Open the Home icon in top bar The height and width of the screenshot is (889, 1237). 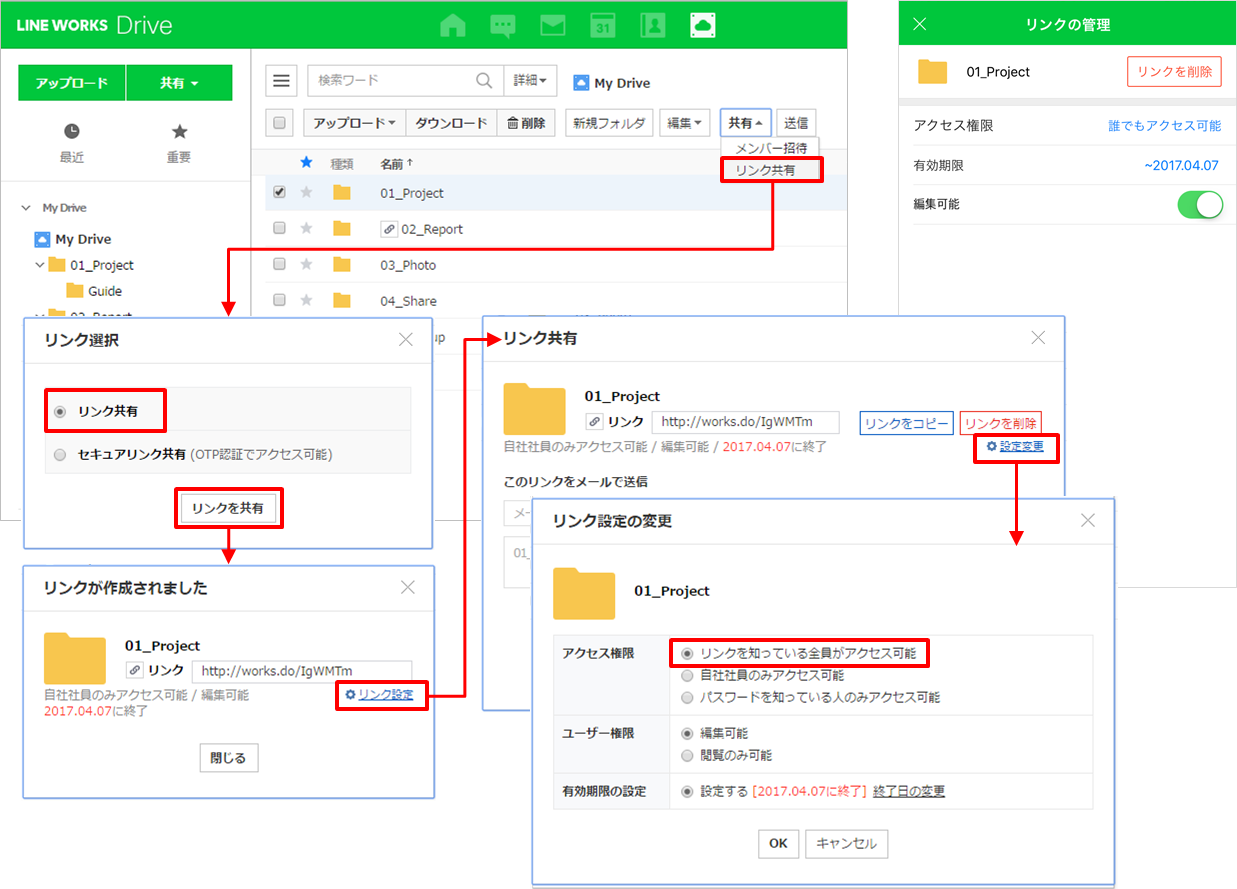click(x=453, y=25)
